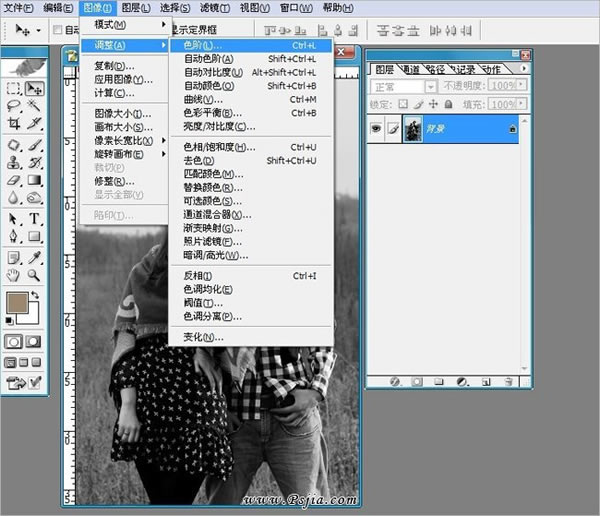Screen dimensions: 600x516
Task: Select the Path Selection tool
Action: [14, 219]
